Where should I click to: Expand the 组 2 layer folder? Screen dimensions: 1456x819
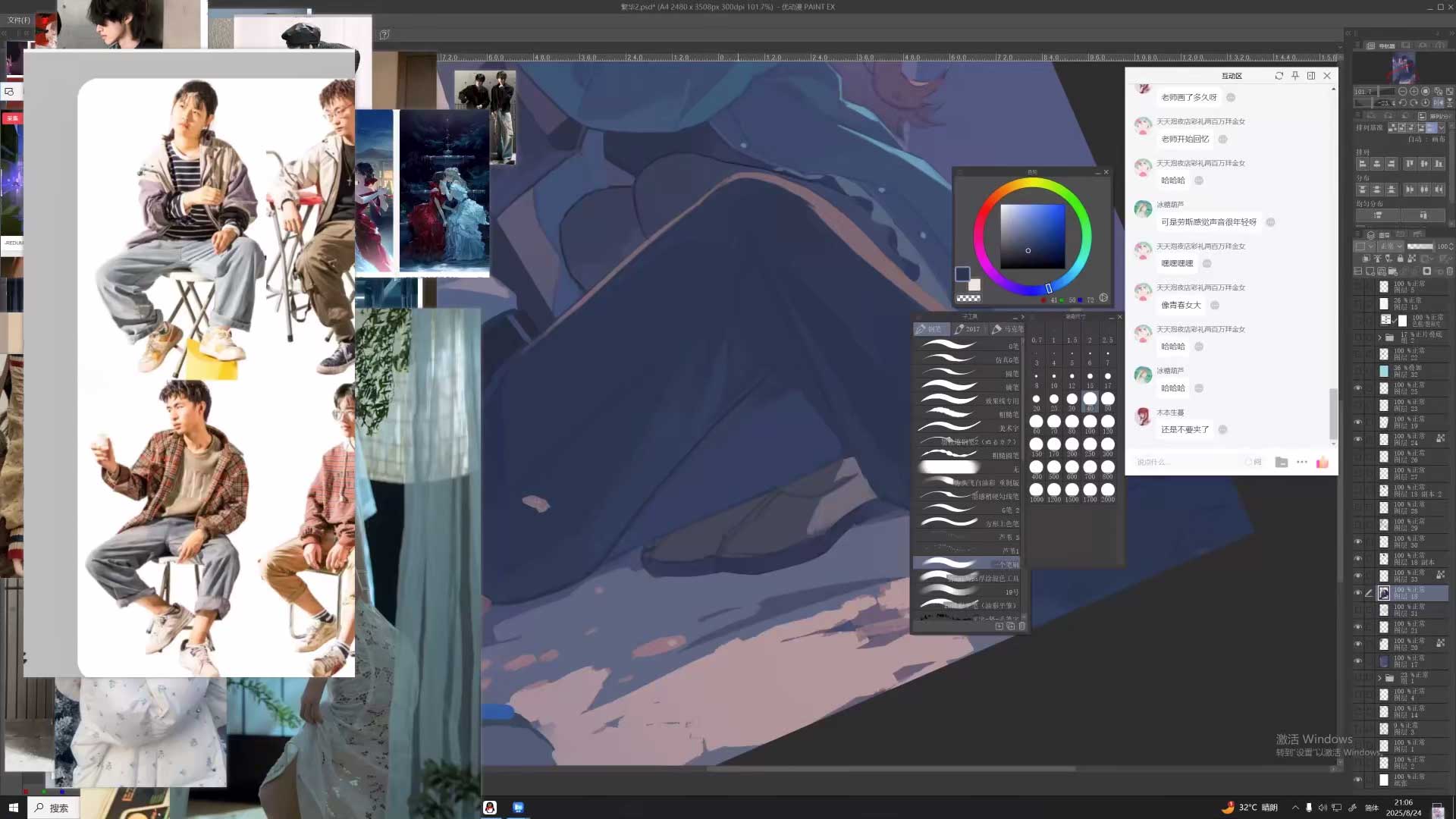[x=1379, y=337]
